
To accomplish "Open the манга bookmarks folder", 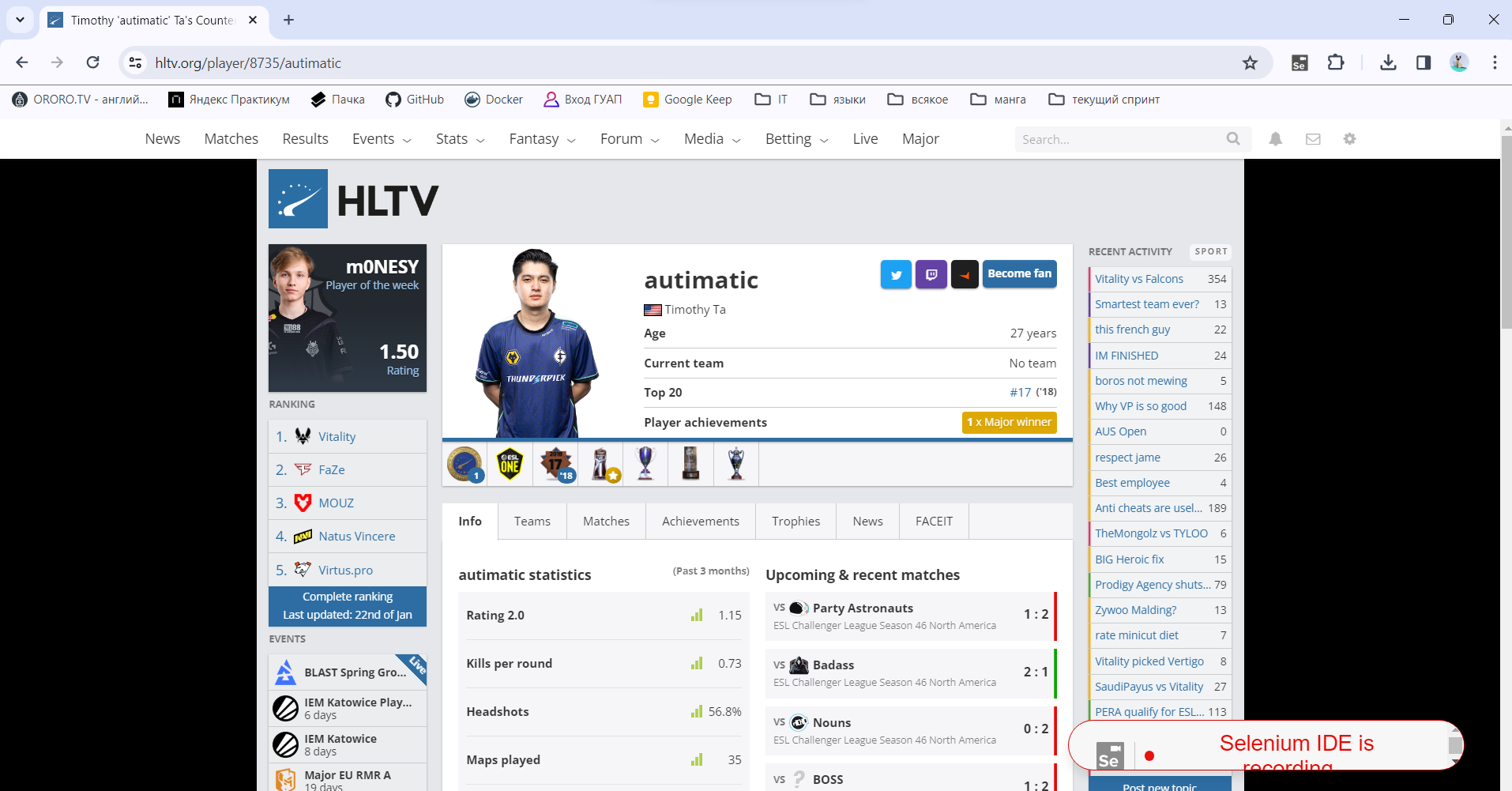I will point(999,100).
